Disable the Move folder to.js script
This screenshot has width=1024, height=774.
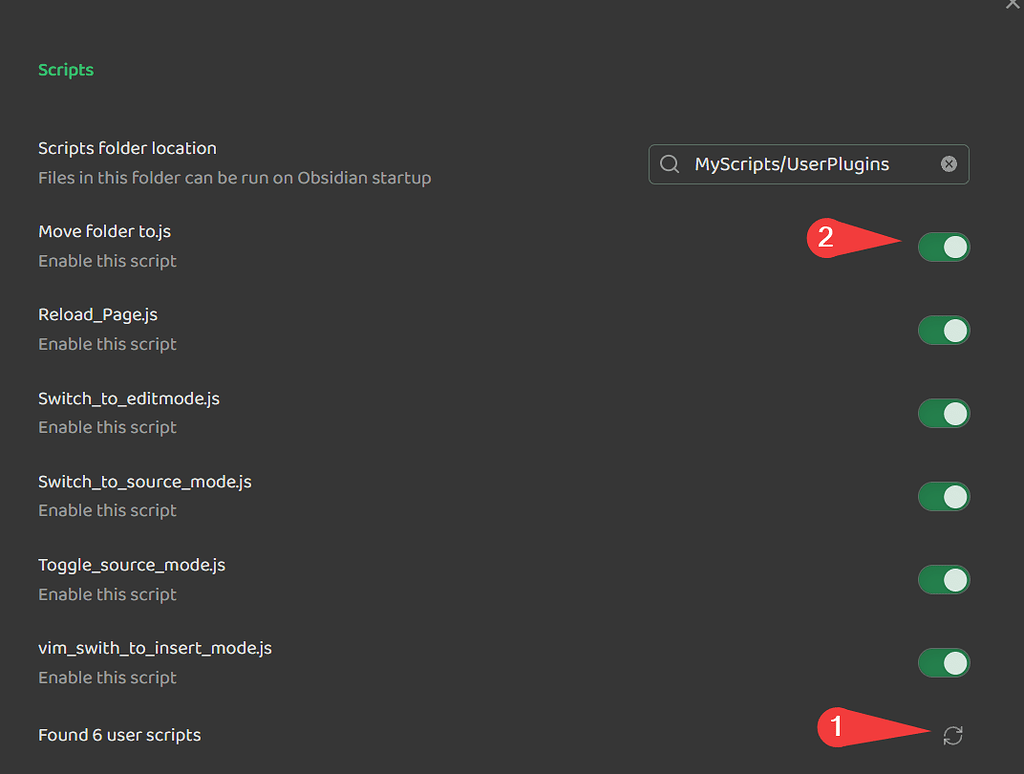943,247
